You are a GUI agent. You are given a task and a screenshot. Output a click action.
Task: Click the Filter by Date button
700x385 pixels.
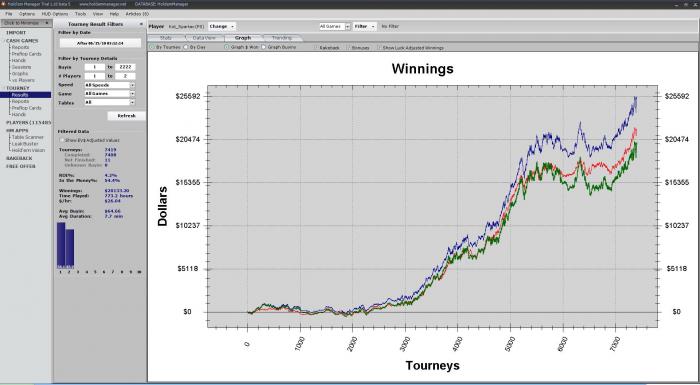pos(100,43)
